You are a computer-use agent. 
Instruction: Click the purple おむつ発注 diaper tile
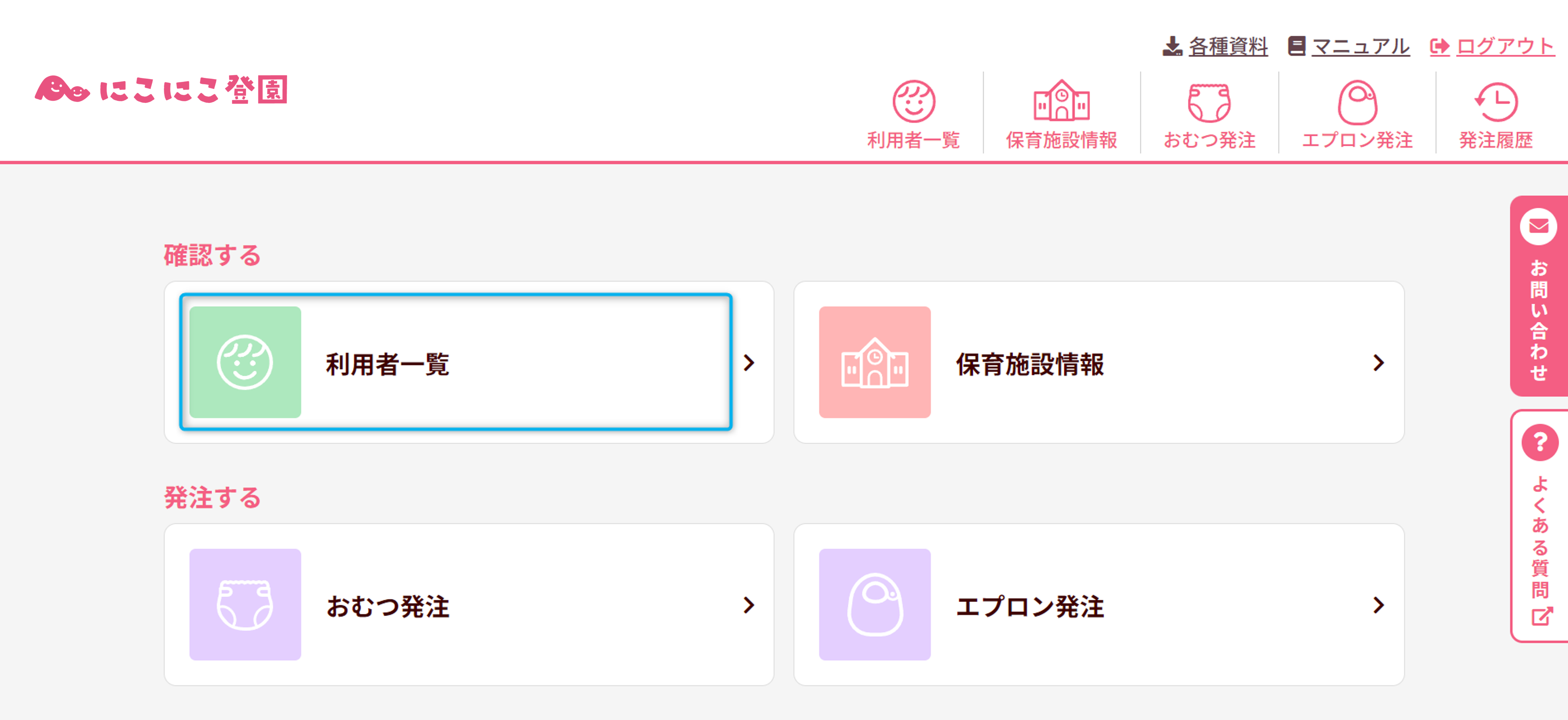point(245,604)
